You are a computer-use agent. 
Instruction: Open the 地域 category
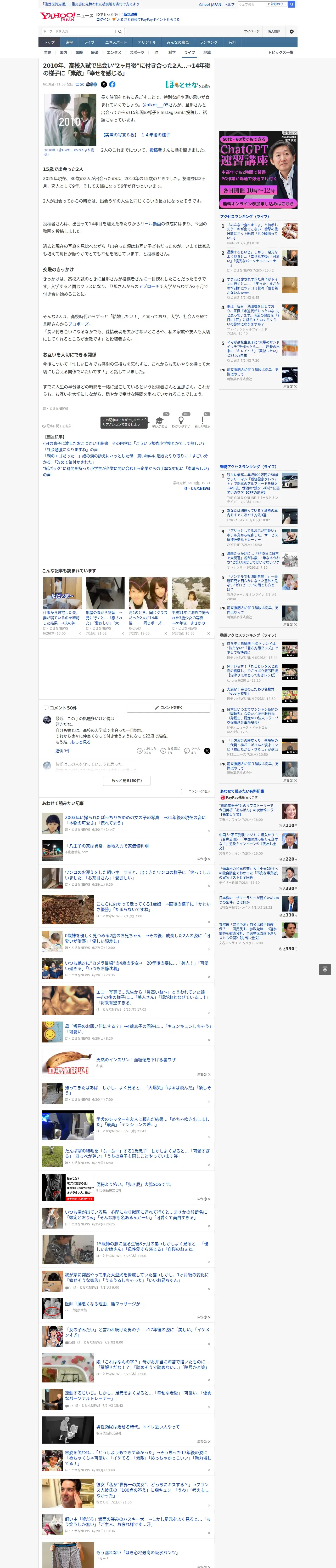[x=207, y=52]
